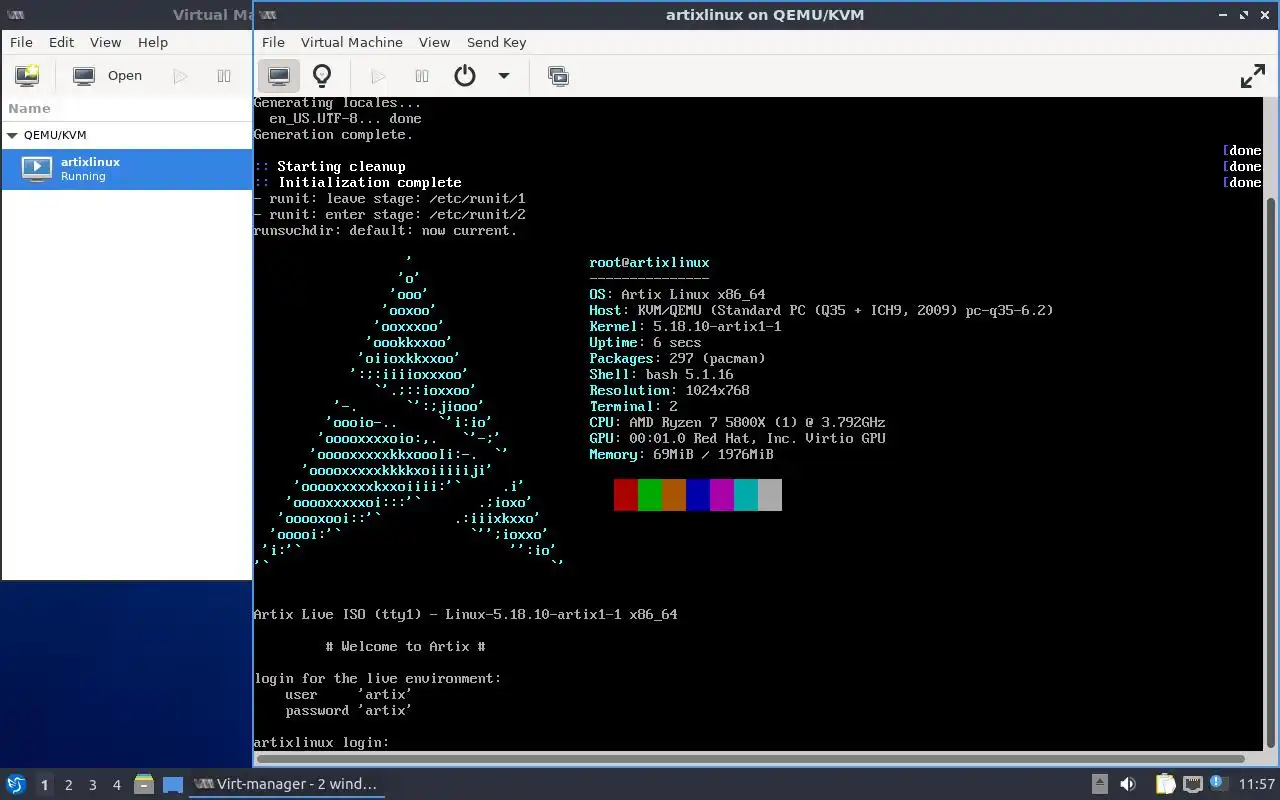Click the "Welcome to Artix" text line
1280x800 pixels.
click(405, 646)
